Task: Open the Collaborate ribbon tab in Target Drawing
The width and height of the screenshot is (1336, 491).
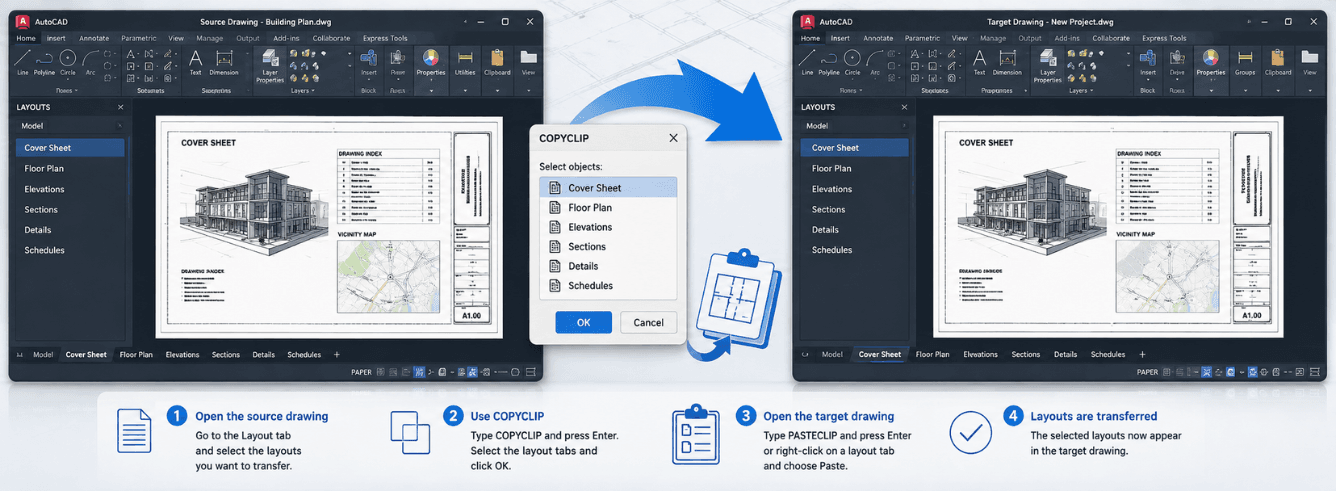Action: point(1111,38)
